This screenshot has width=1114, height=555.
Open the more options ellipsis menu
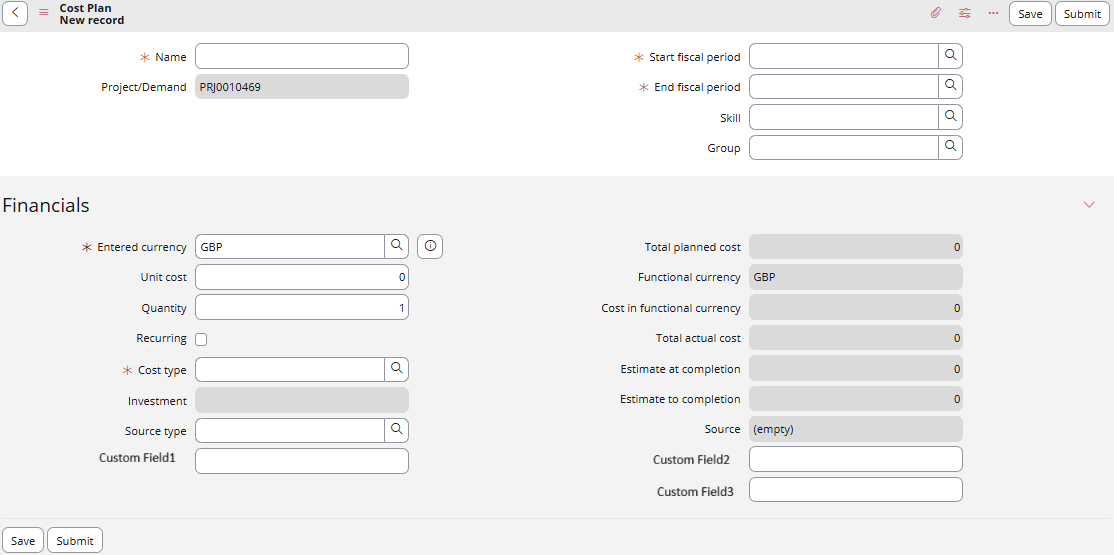(993, 13)
